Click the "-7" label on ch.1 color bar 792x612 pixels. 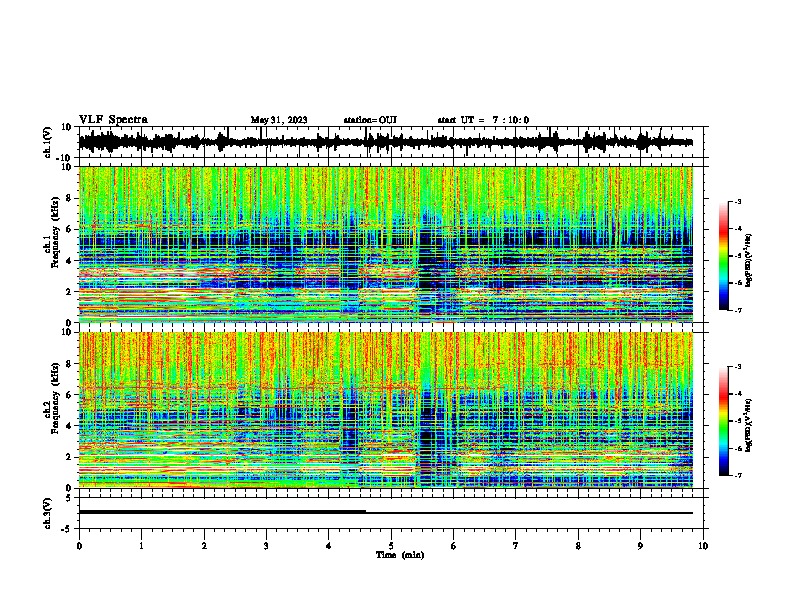point(738,310)
